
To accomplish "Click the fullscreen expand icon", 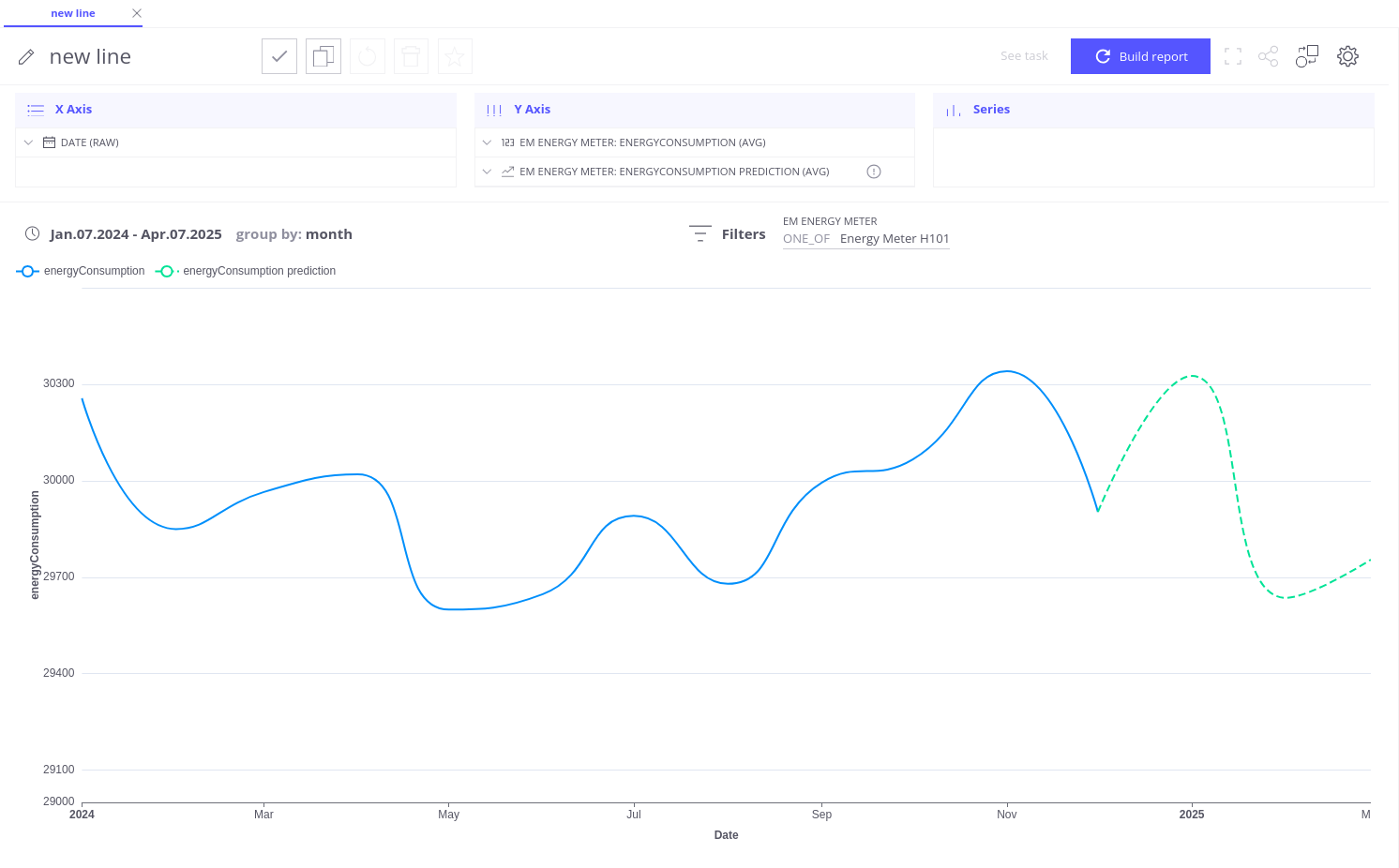I will pos(1233,56).
